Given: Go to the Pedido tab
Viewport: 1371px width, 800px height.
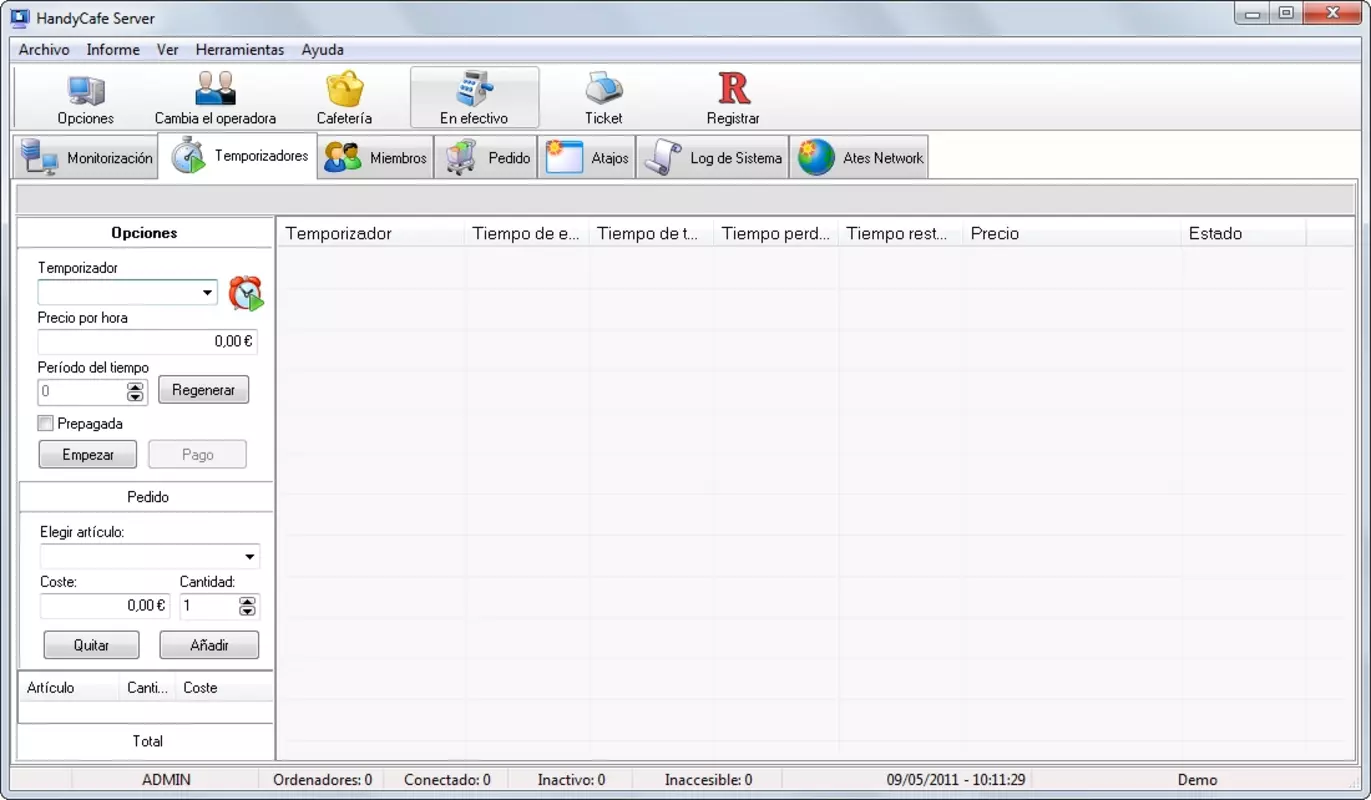Looking at the screenshot, I should (486, 158).
